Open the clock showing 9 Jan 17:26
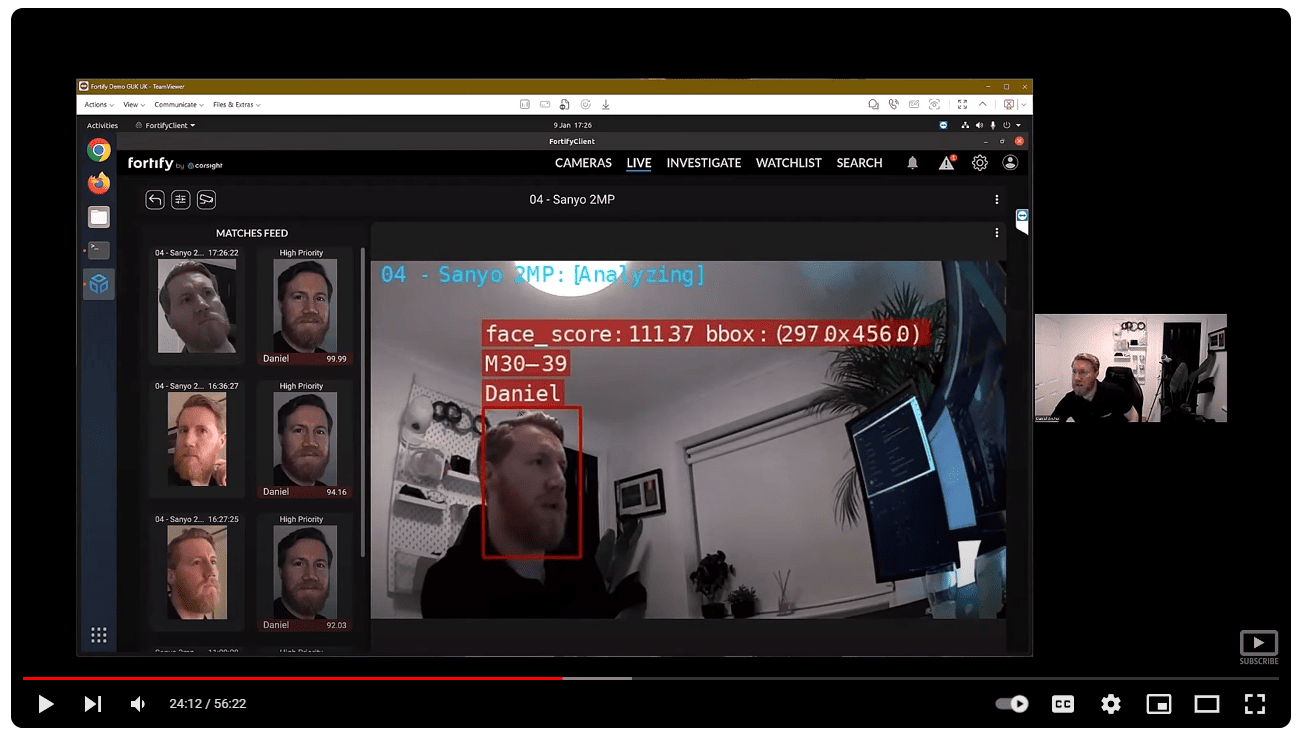Viewport: 1297px width, 733px height. pyautogui.click(x=572, y=125)
